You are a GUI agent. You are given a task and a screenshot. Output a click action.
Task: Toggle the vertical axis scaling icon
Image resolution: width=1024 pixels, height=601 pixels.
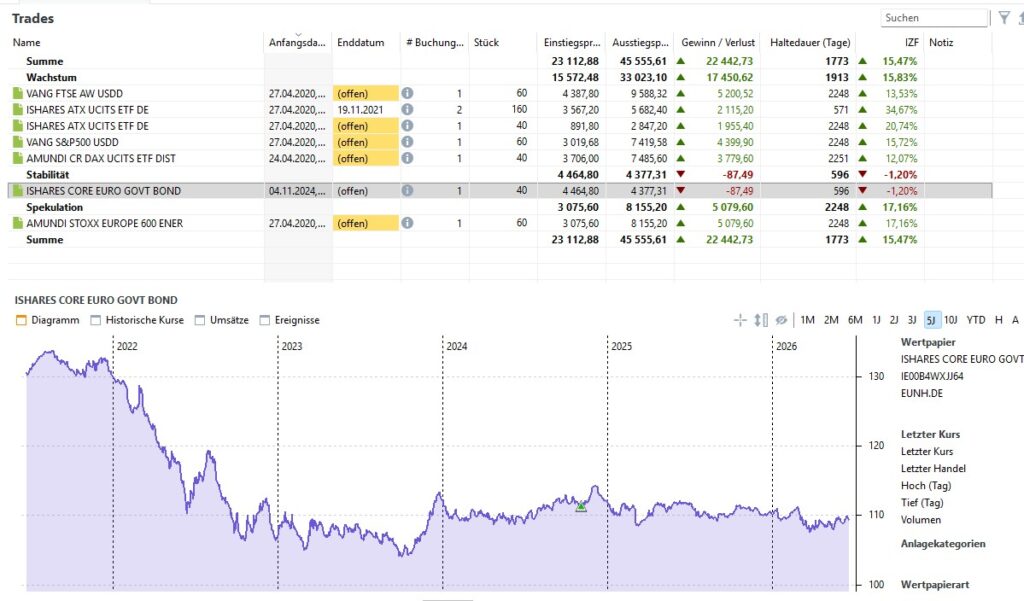tap(761, 320)
